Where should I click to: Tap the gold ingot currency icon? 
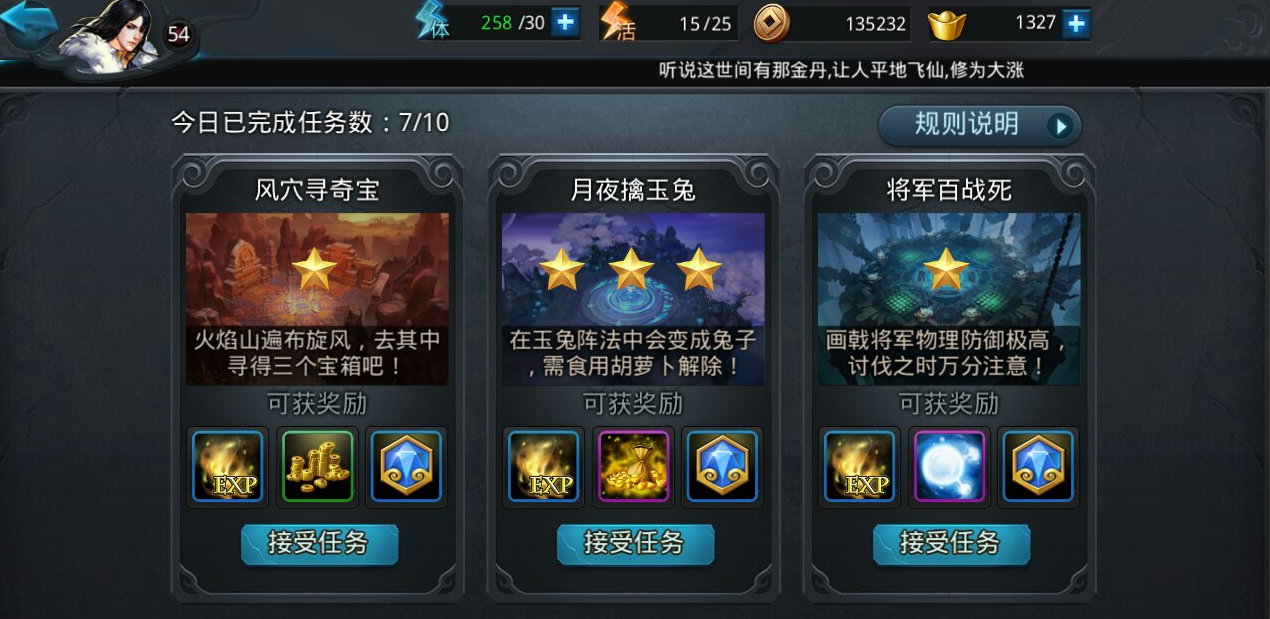[x=947, y=24]
